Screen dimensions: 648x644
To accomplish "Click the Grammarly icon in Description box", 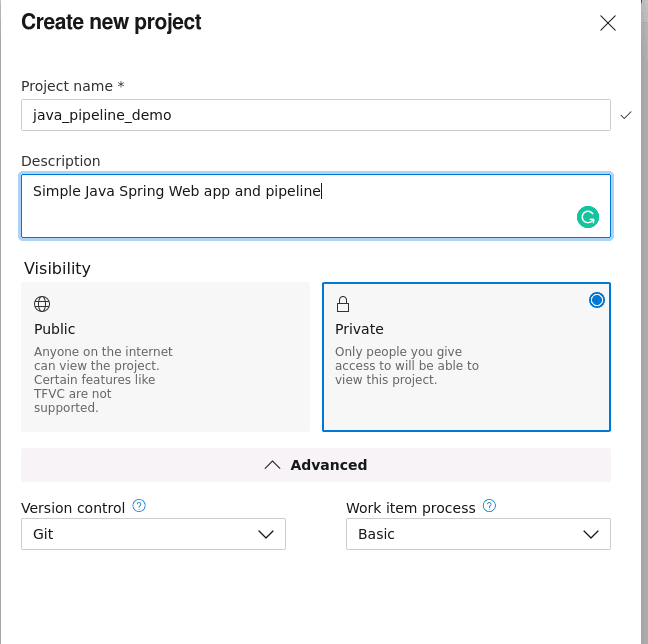I will point(588,217).
